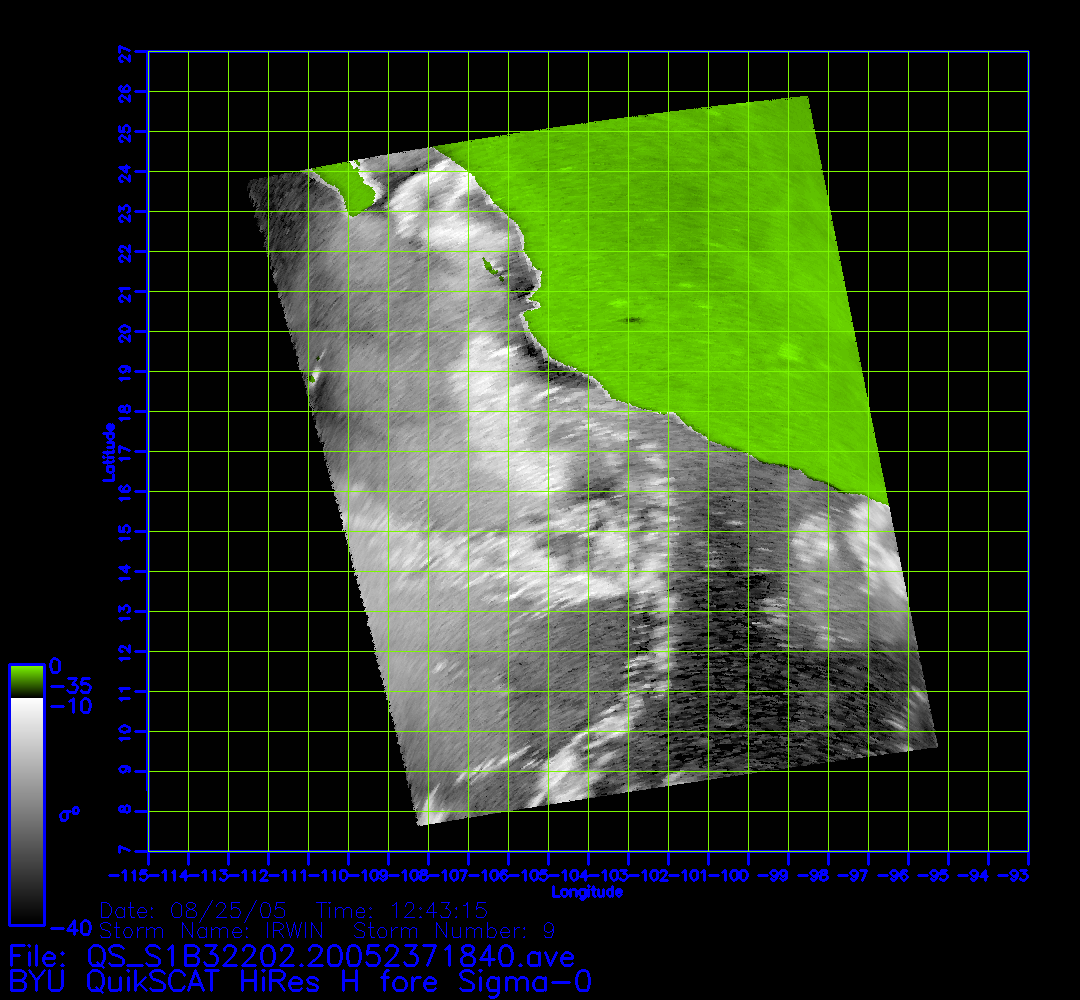Click the Latitude axis title
The image size is (1080, 1000).
106,452
